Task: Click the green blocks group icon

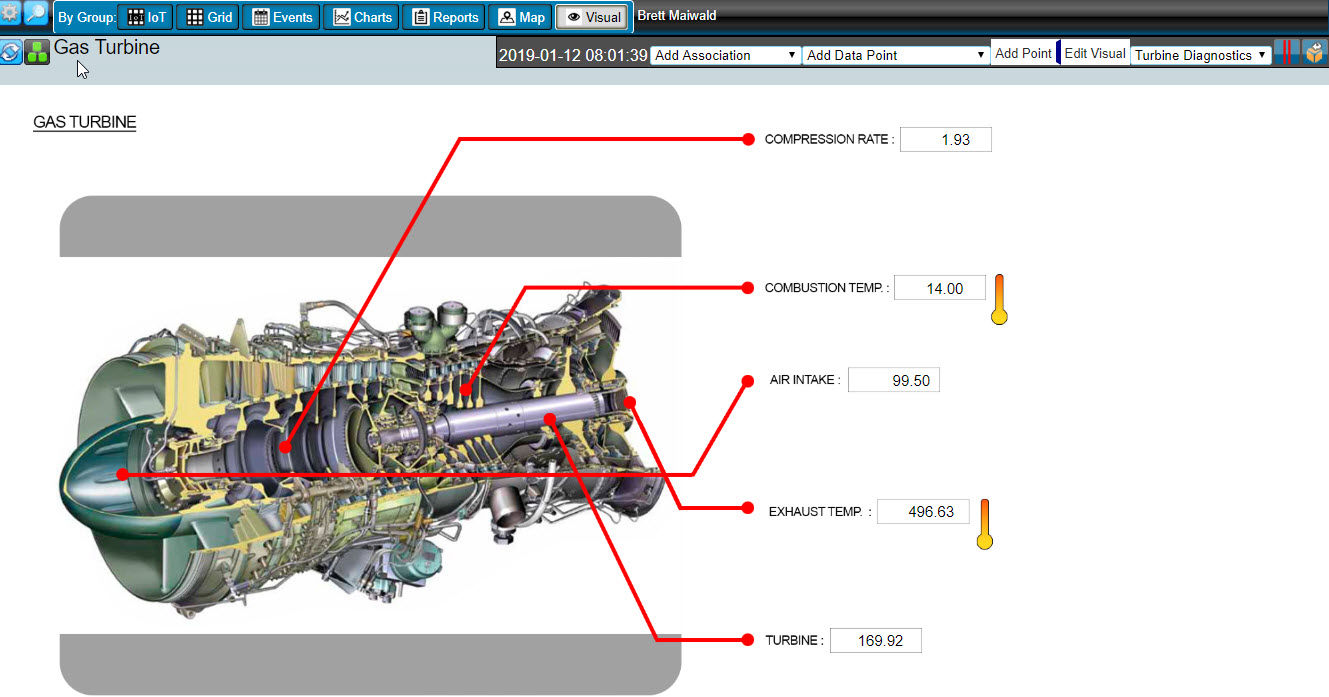Action: click(37, 52)
